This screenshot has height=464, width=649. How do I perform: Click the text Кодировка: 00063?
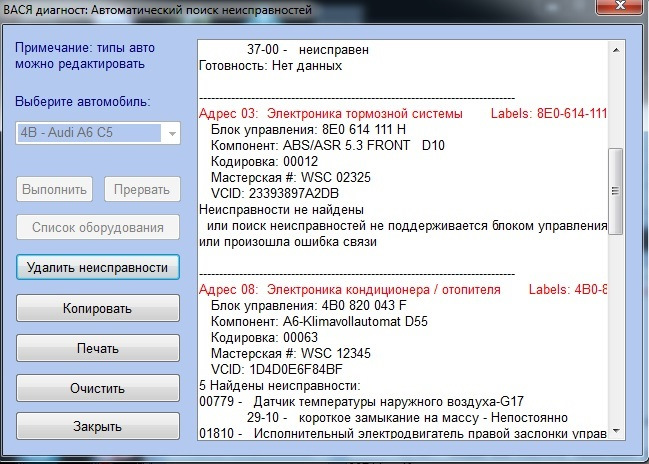pos(264,337)
